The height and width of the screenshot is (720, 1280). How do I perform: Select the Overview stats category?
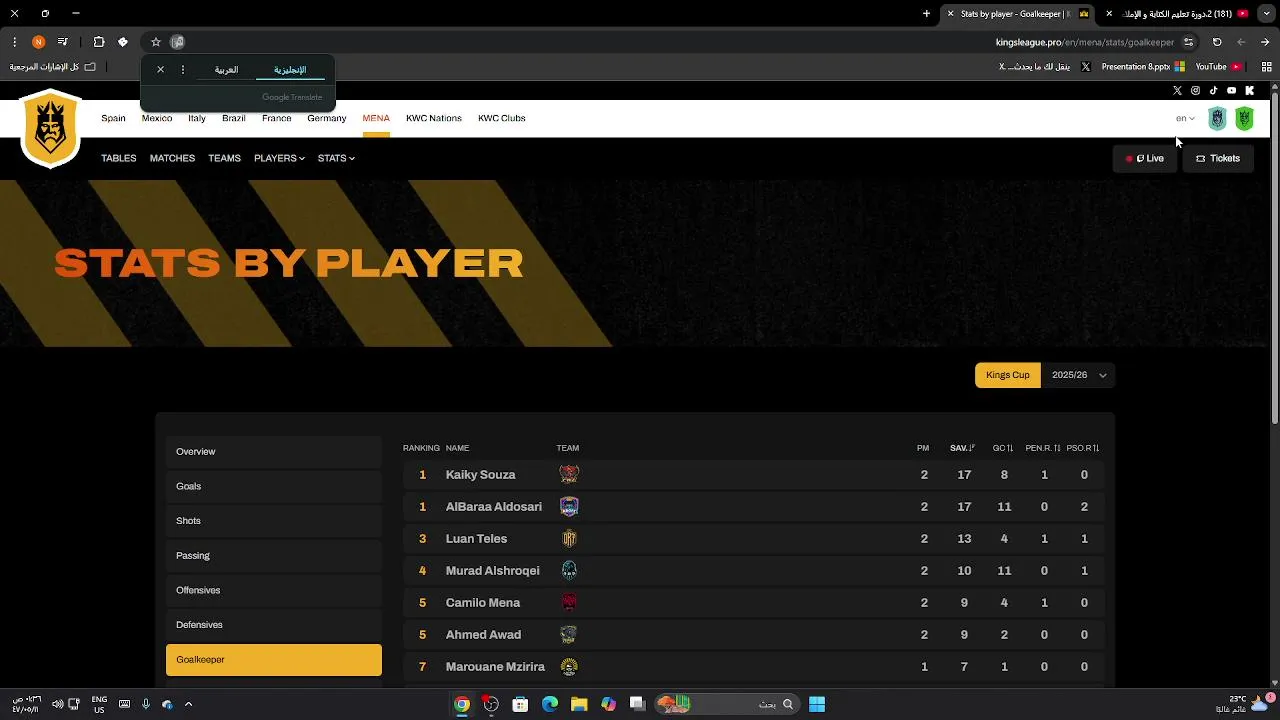point(274,452)
